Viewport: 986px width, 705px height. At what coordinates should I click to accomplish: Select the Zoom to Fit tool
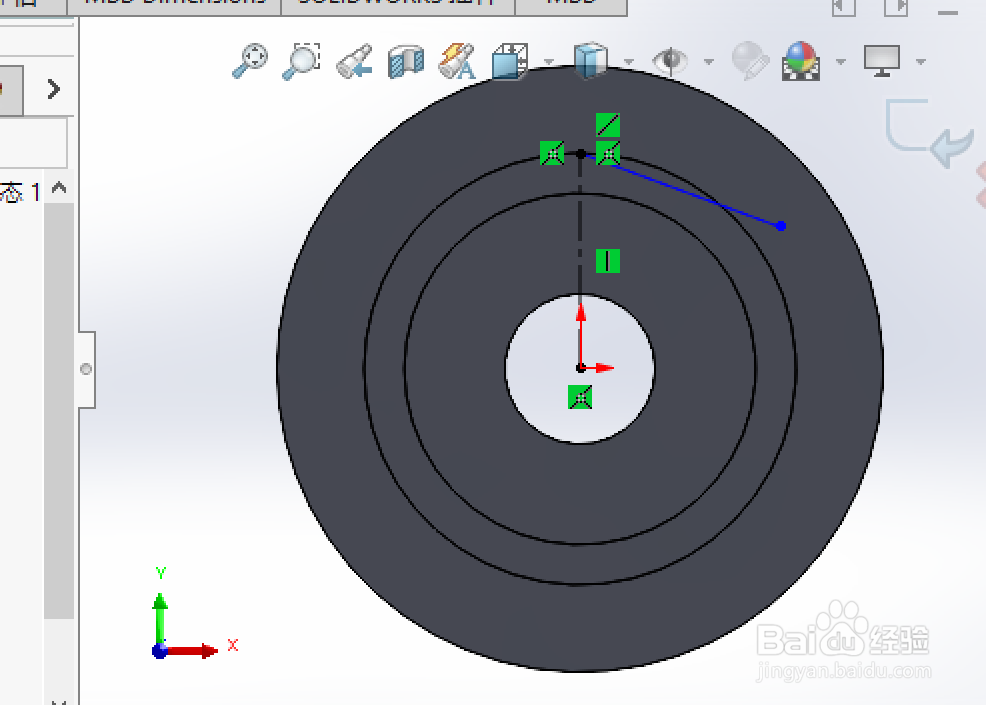pyautogui.click(x=250, y=60)
